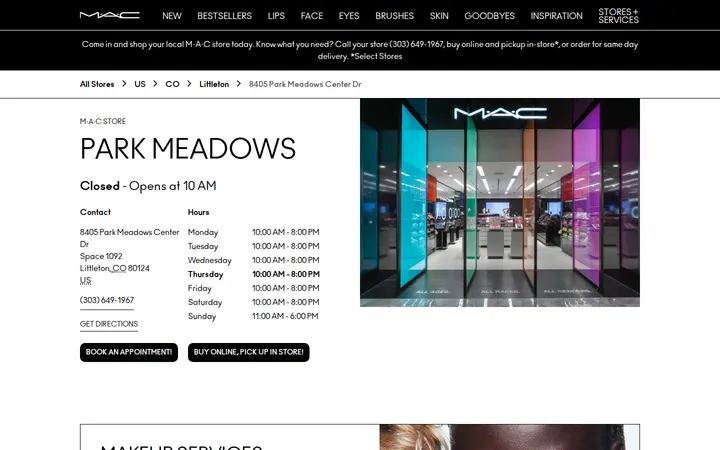Open the INSPIRATION menu
Viewport: 720px width, 450px height.
click(x=557, y=16)
